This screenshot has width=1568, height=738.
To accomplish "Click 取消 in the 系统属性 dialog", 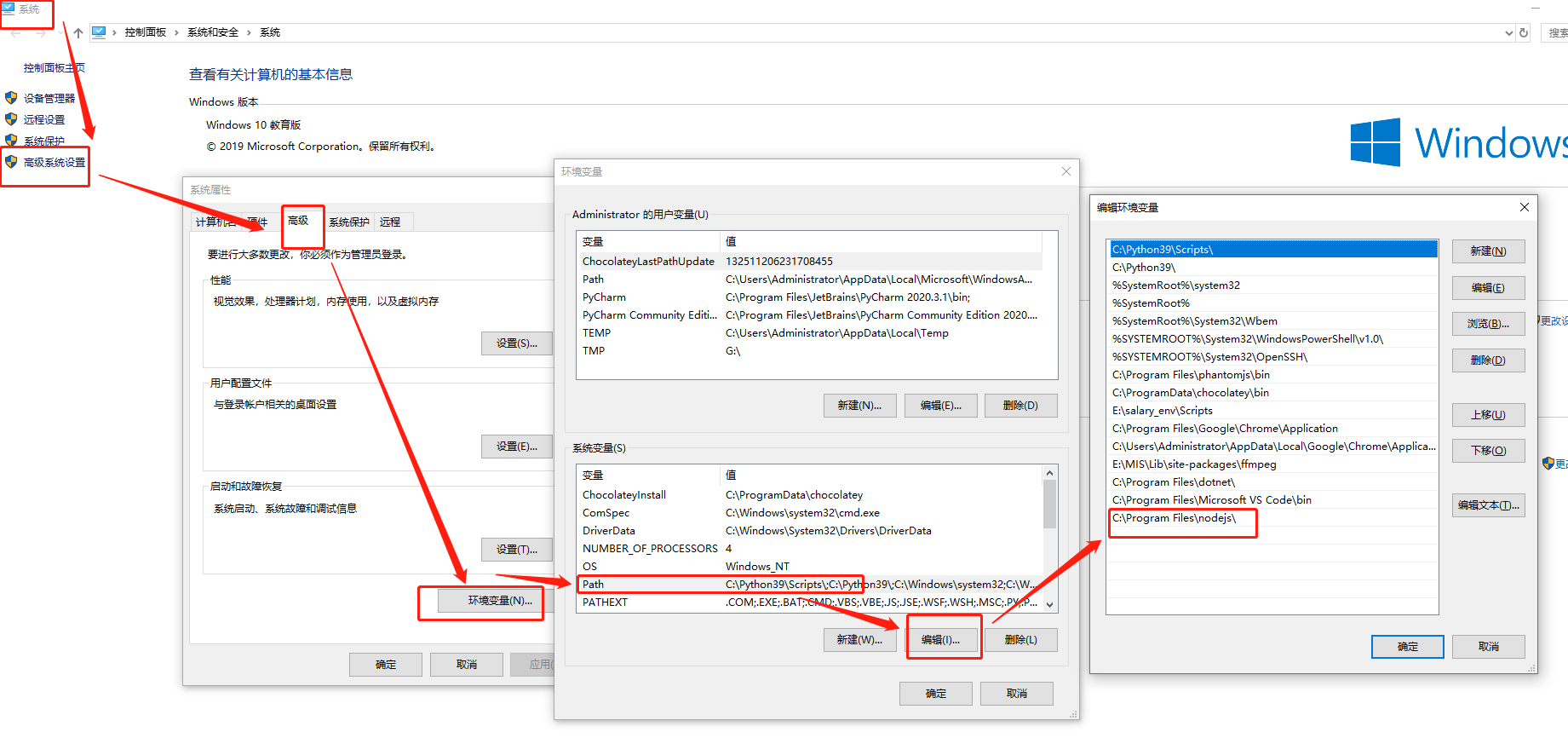I will point(467,665).
